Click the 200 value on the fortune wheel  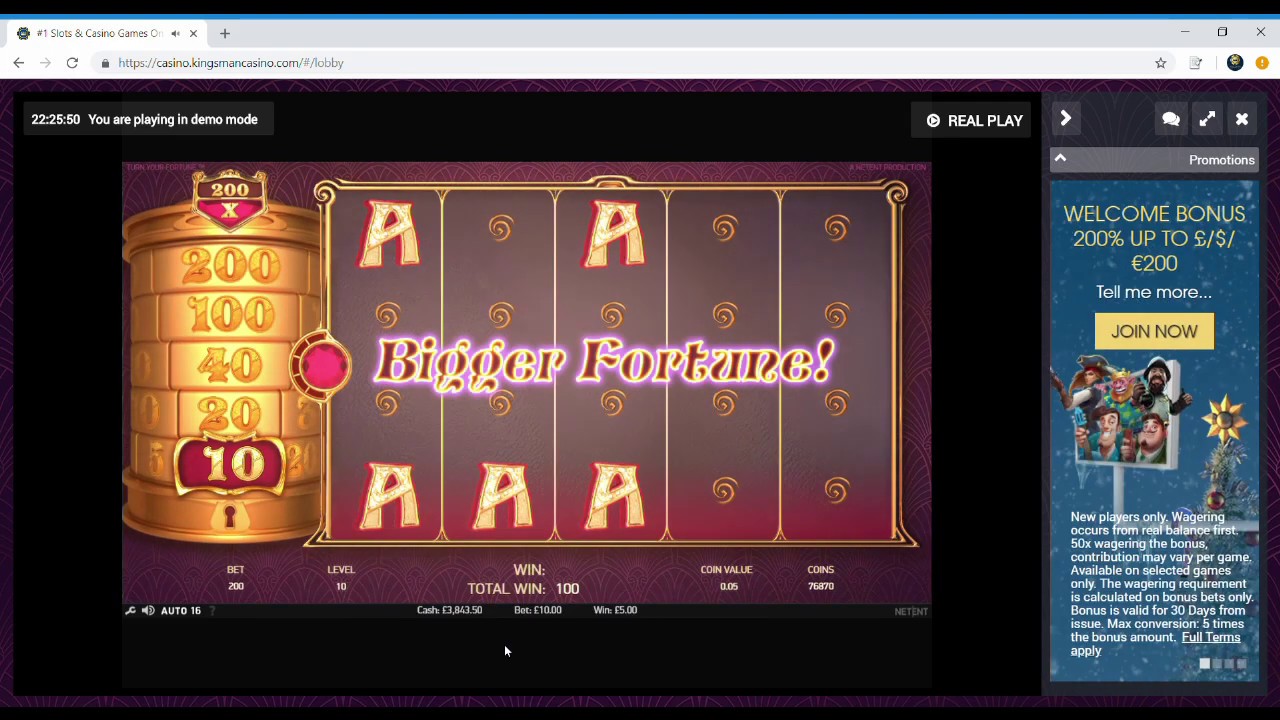click(230, 266)
